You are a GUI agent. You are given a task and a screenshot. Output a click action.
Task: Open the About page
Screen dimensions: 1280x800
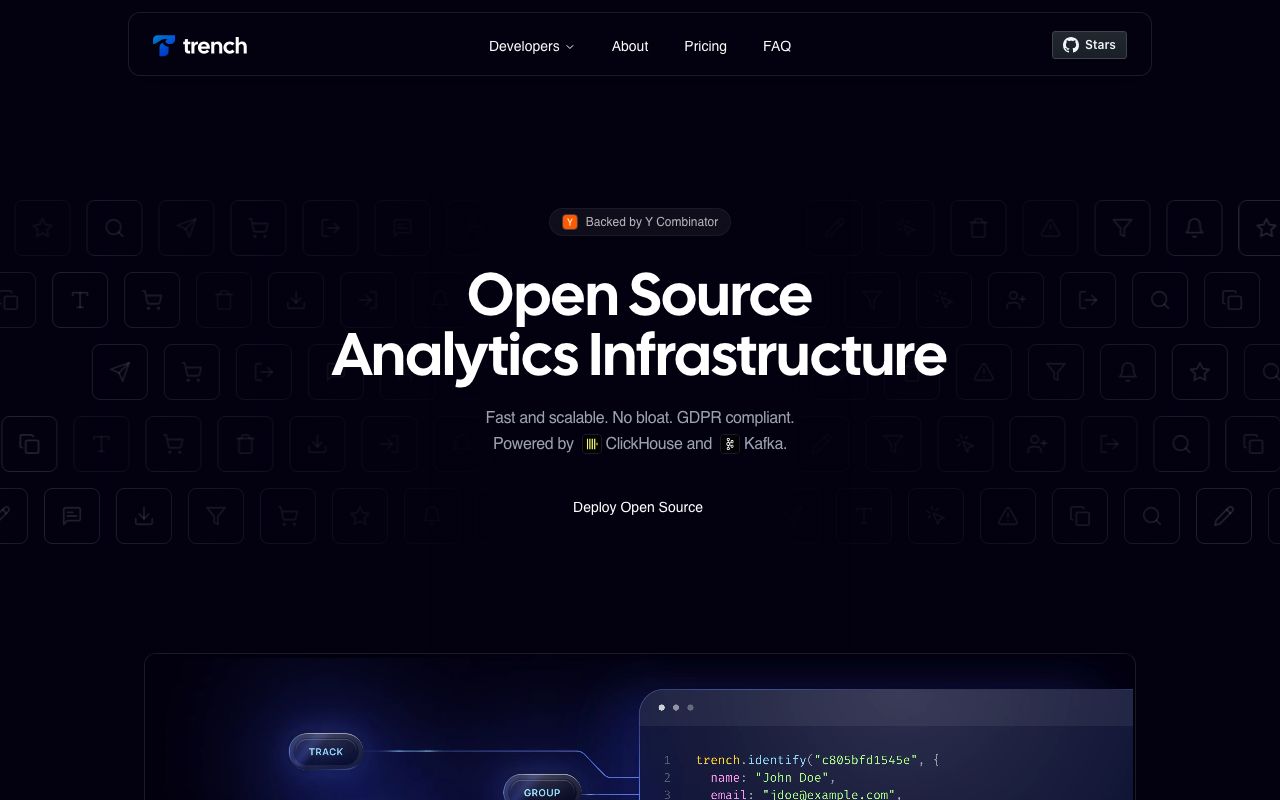coord(630,46)
